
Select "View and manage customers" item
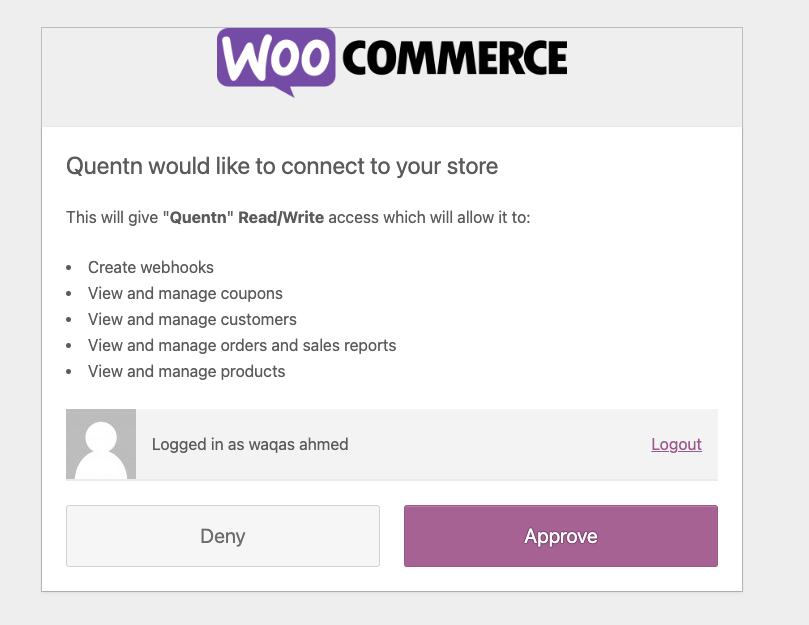tap(192, 319)
